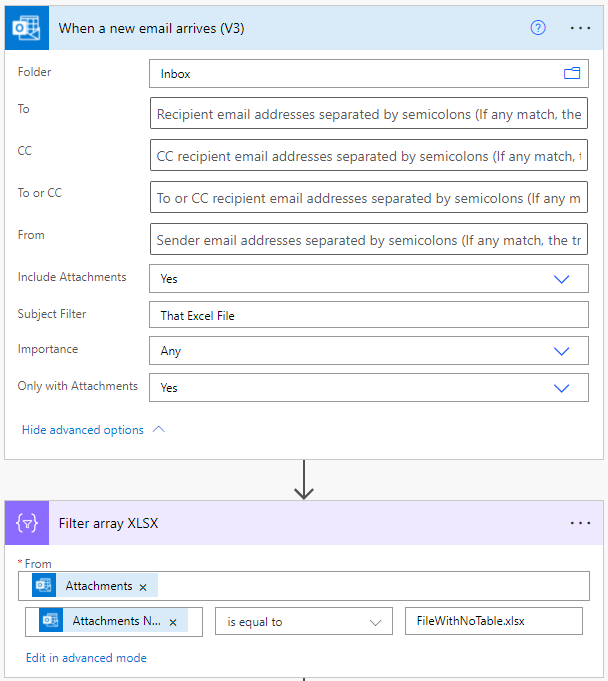This screenshot has width=608, height=681.
Task: Expand the Only with Attachments dropdown
Action: click(x=562, y=388)
